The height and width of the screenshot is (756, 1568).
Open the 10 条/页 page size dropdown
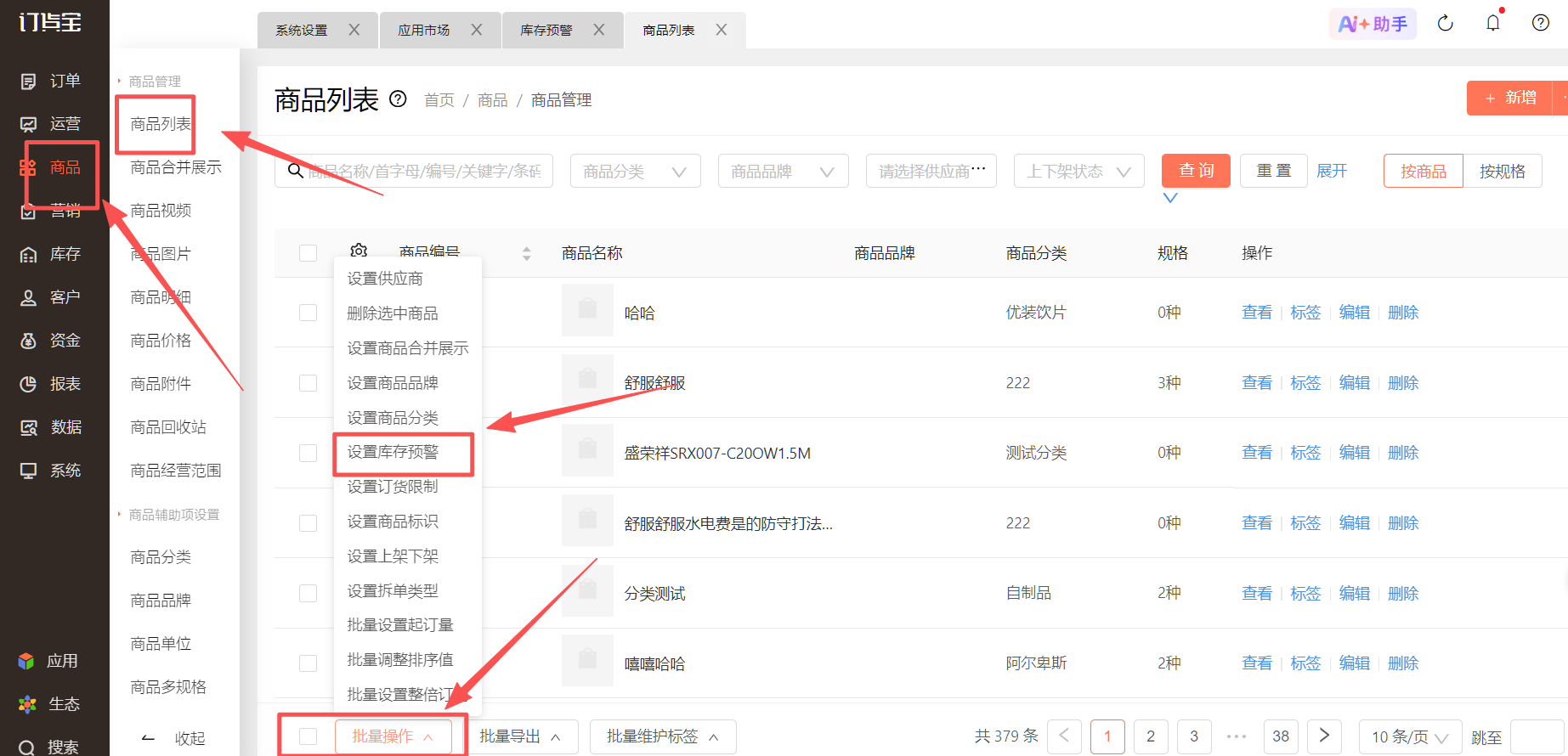[1411, 736]
